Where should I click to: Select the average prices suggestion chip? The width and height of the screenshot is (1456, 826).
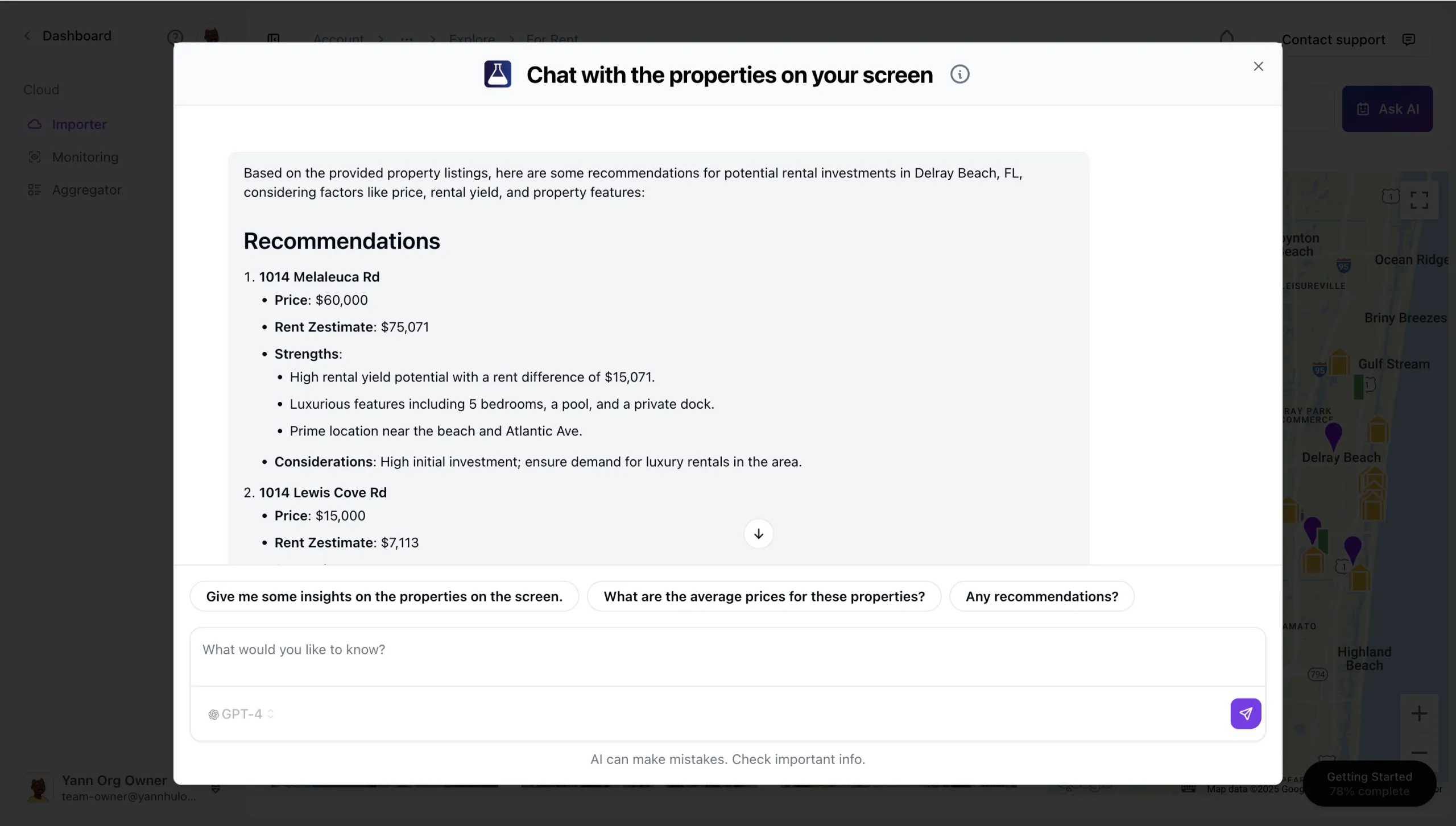[764, 596]
